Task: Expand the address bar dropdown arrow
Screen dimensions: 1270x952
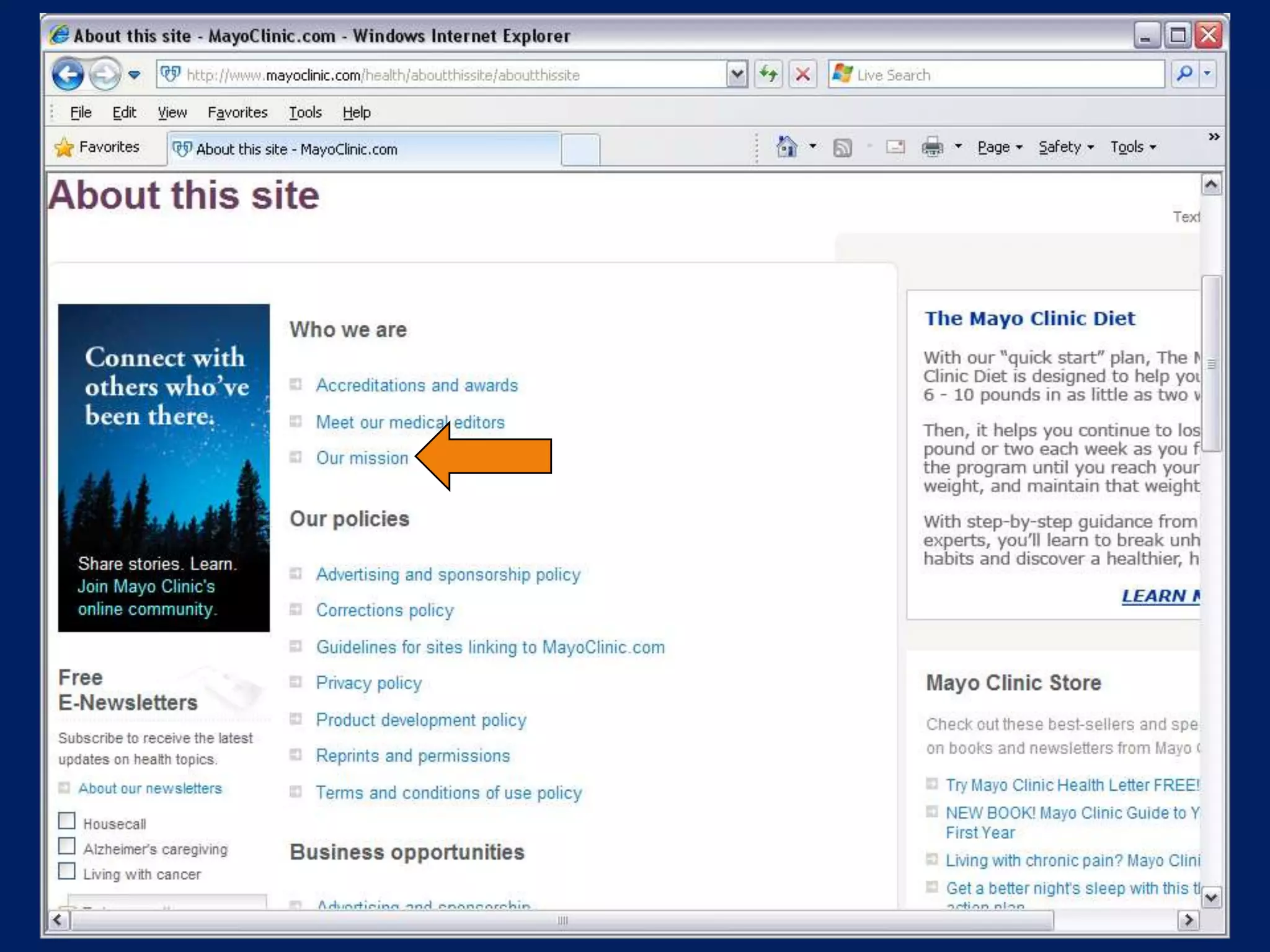Action: 736,75
